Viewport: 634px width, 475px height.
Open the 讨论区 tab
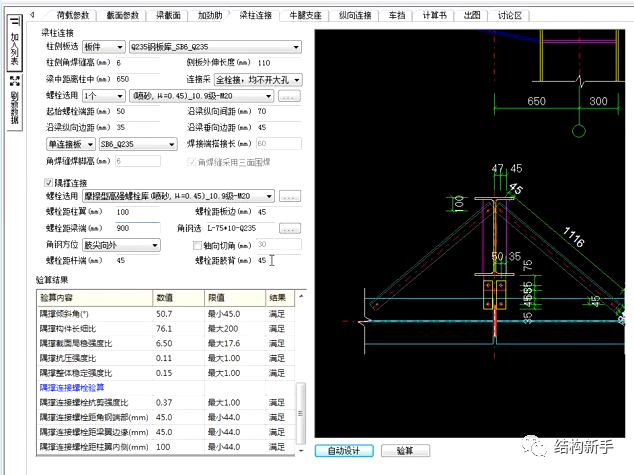tap(509, 15)
